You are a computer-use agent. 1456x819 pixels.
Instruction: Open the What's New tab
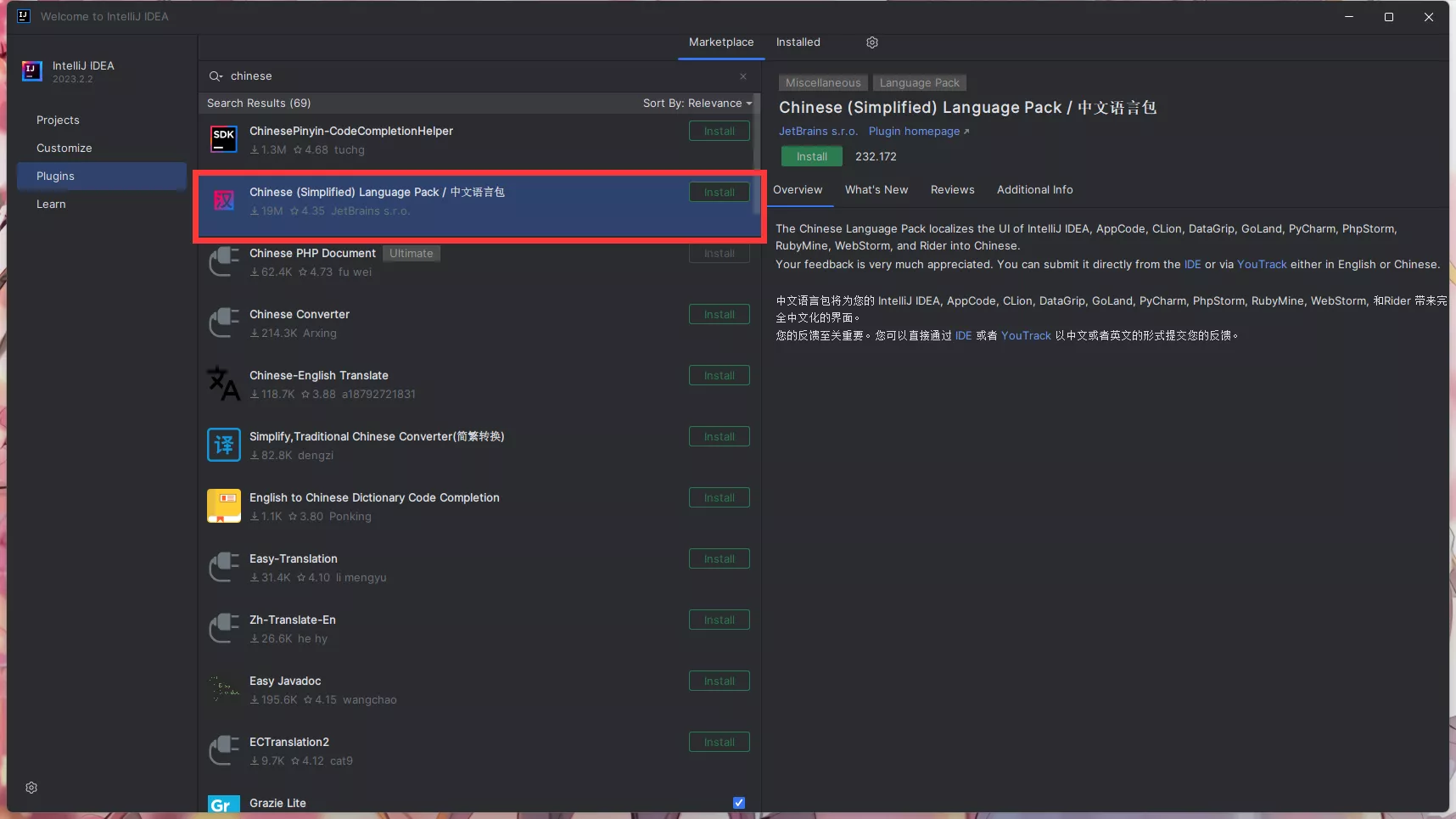point(876,190)
